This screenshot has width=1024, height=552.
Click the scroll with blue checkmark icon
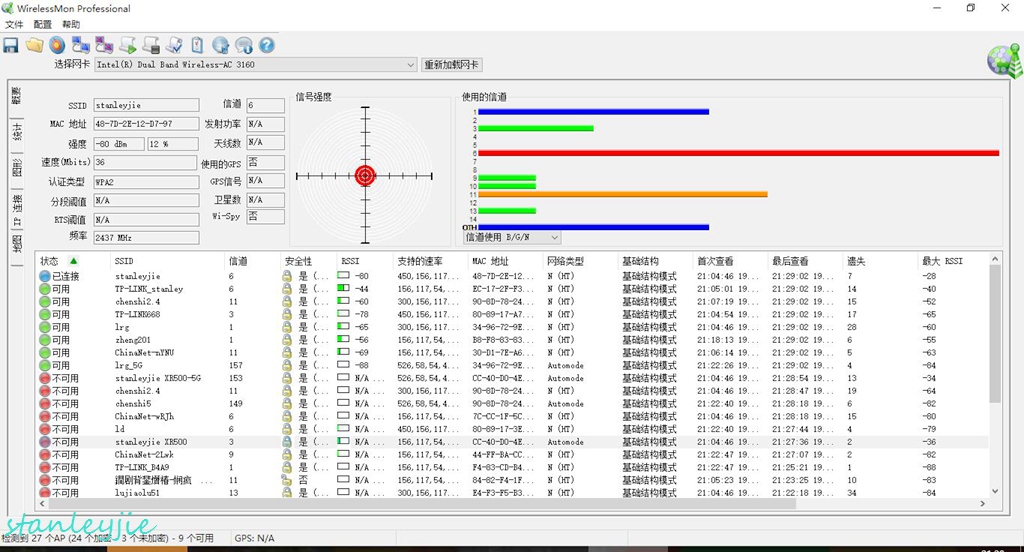[174, 45]
